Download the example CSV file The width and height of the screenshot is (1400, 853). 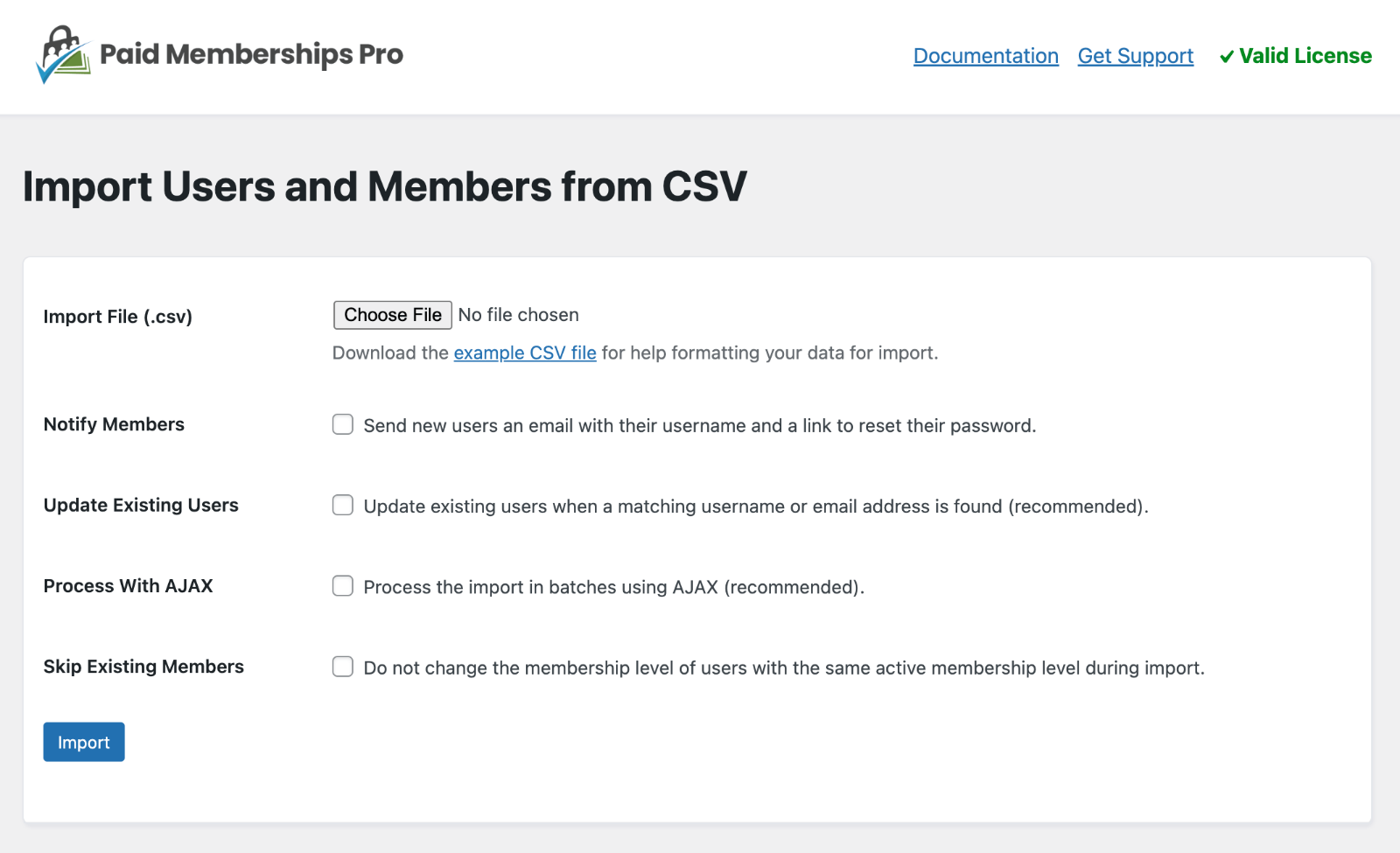pos(524,353)
